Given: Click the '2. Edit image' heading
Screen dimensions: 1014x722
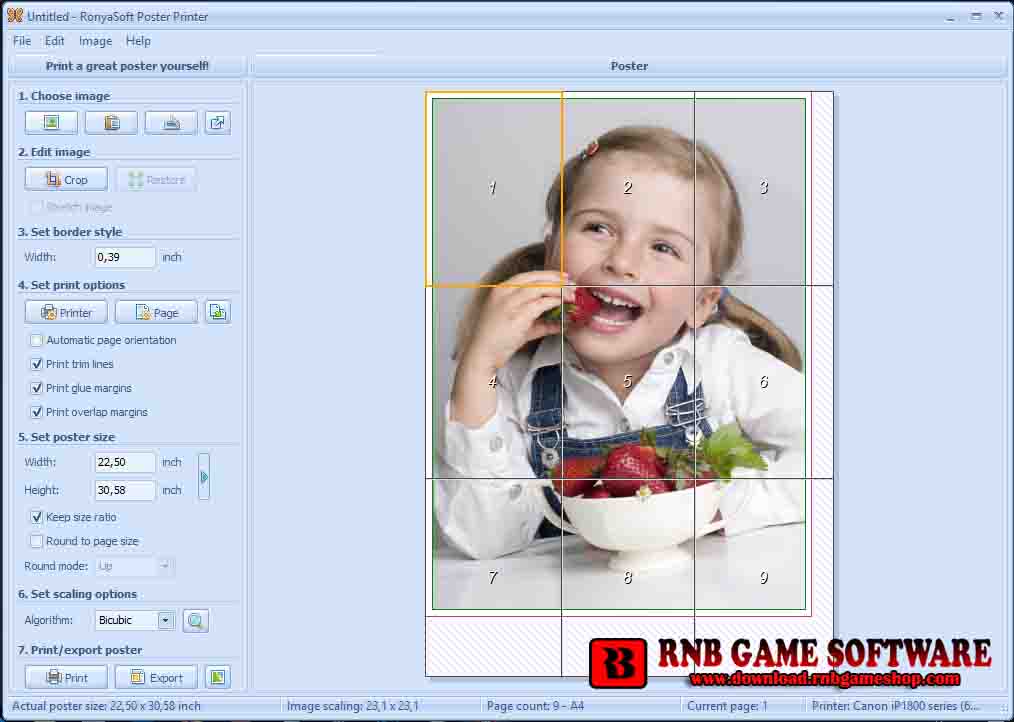Looking at the screenshot, I should click(x=54, y=152).
